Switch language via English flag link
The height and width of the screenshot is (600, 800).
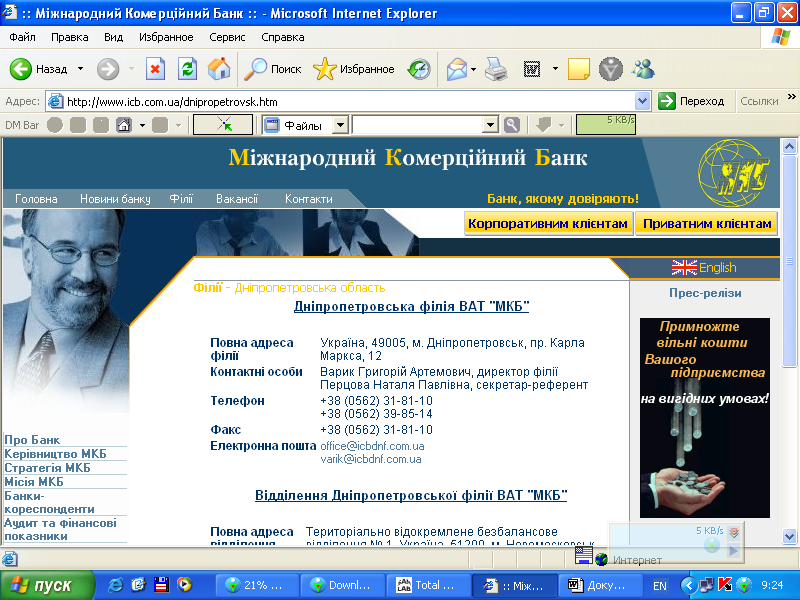[x=704, y=267]
